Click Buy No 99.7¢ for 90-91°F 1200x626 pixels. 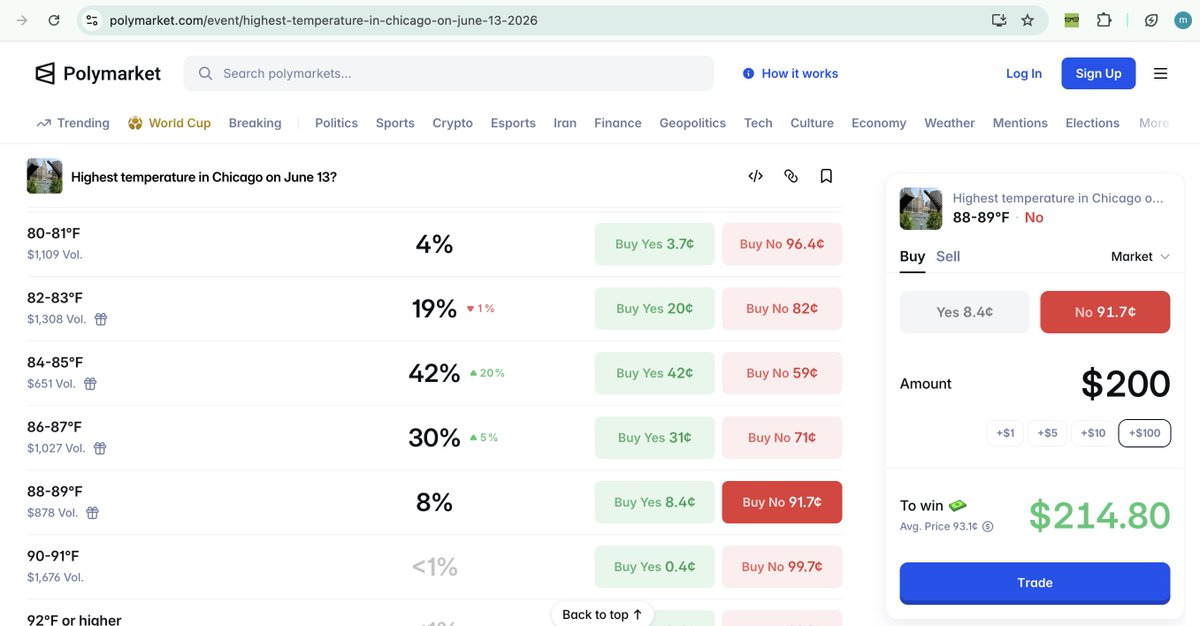(x=782, y=566)
